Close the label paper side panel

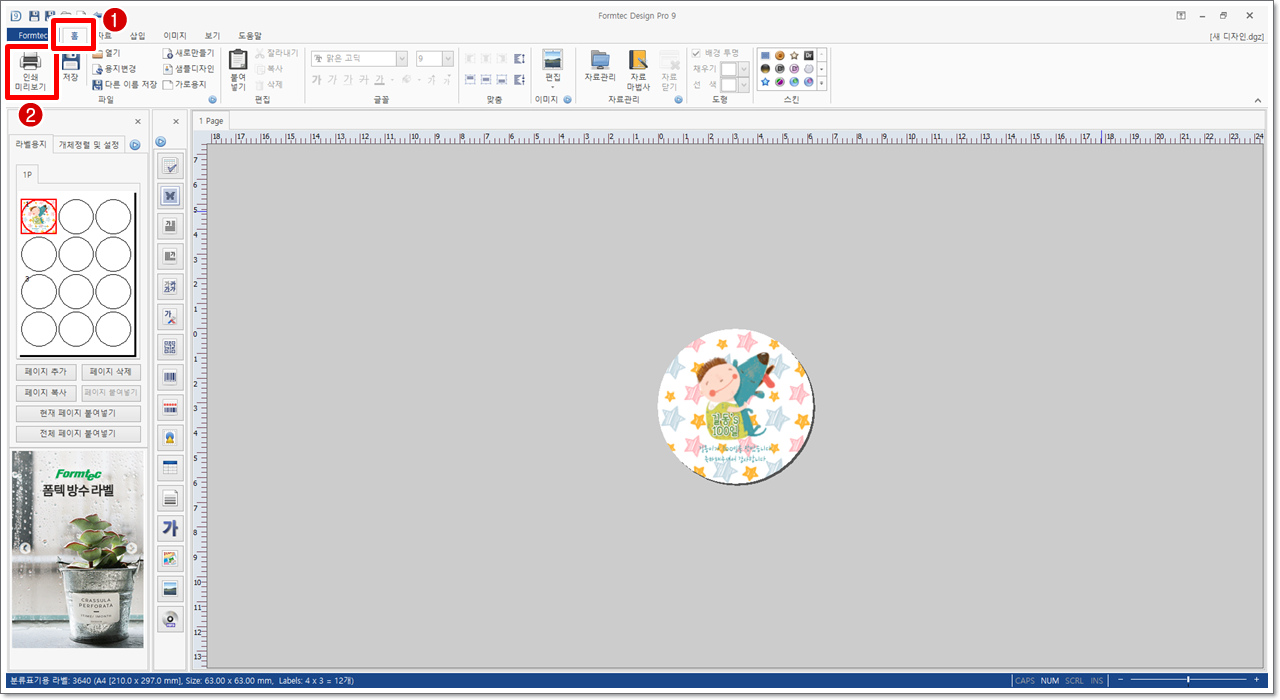pyautogui.click(x=138, y=121)
